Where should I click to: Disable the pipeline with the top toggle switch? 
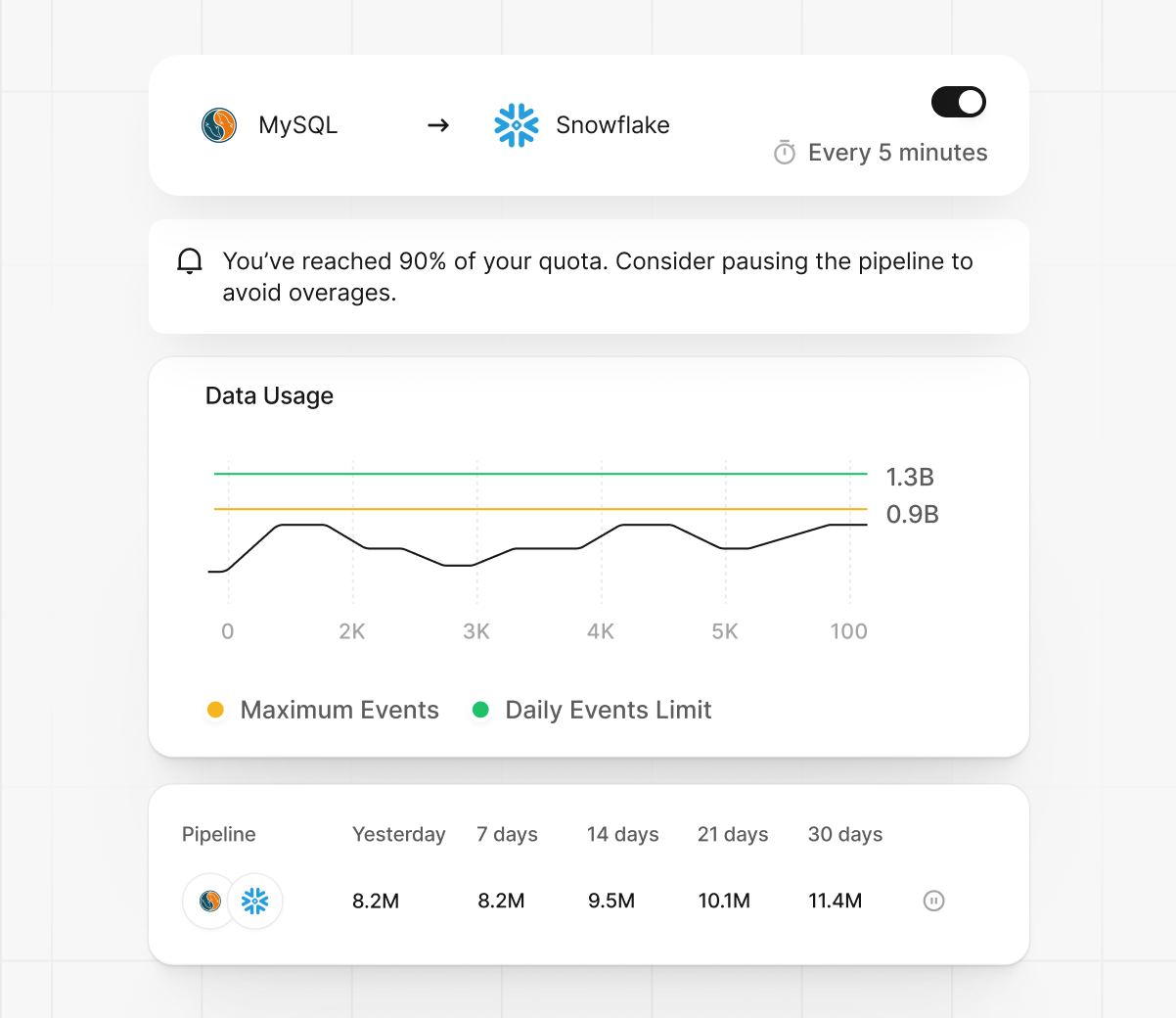[x=958, y=102]
